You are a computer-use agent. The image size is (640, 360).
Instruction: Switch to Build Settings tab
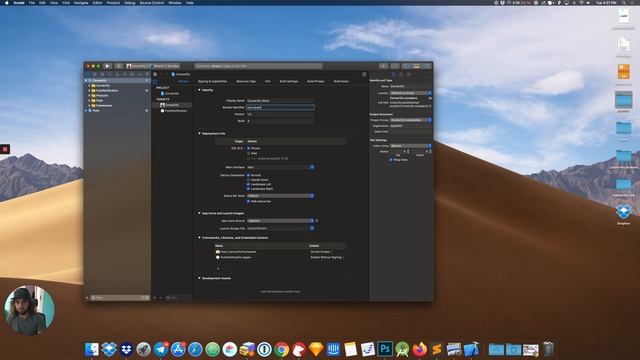[289, 81]
